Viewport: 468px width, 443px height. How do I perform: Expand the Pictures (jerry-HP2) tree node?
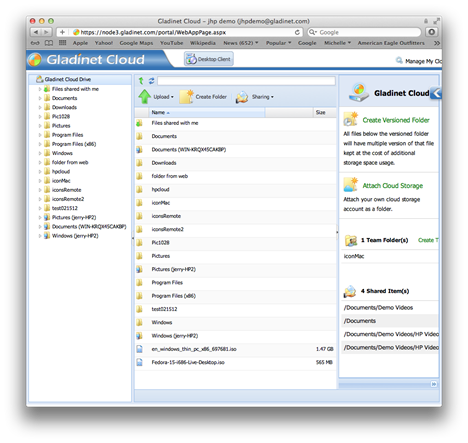point(40,217)
